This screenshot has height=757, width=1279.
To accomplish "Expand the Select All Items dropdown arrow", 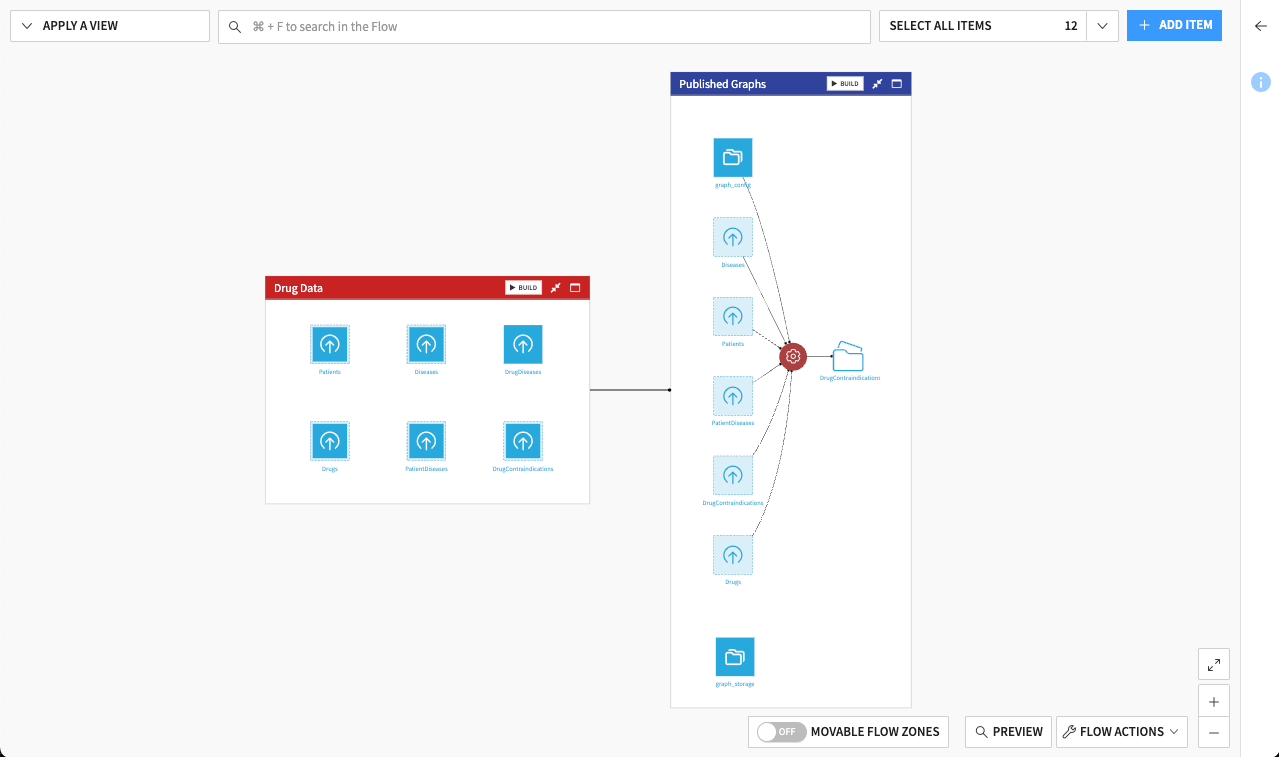I will click(x=1101, y=25).
